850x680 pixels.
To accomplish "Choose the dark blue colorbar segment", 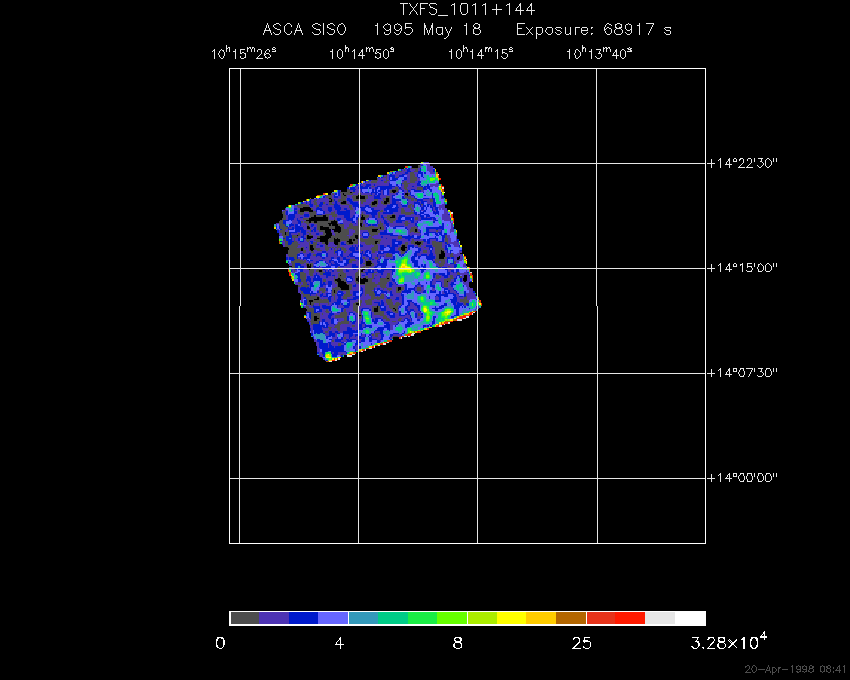I will click(x=303, y=618).
